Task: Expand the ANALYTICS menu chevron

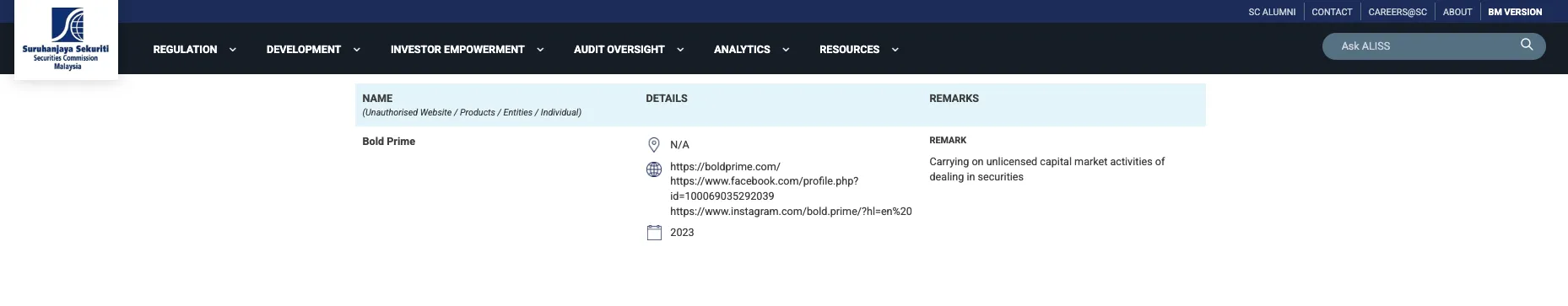Action: click(x=786, y=50)
